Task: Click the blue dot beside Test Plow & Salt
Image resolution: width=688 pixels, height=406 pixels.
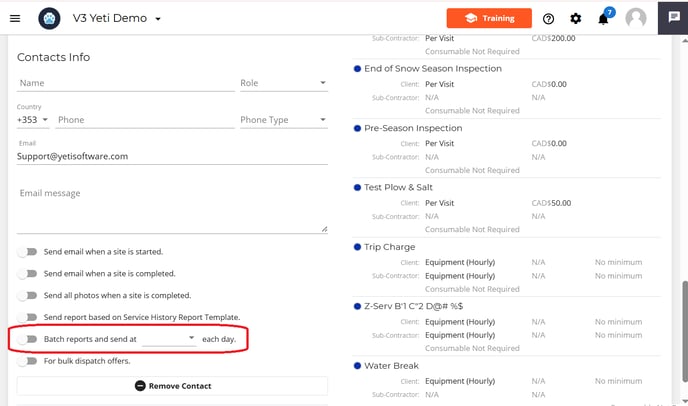Action: [357, 187]
